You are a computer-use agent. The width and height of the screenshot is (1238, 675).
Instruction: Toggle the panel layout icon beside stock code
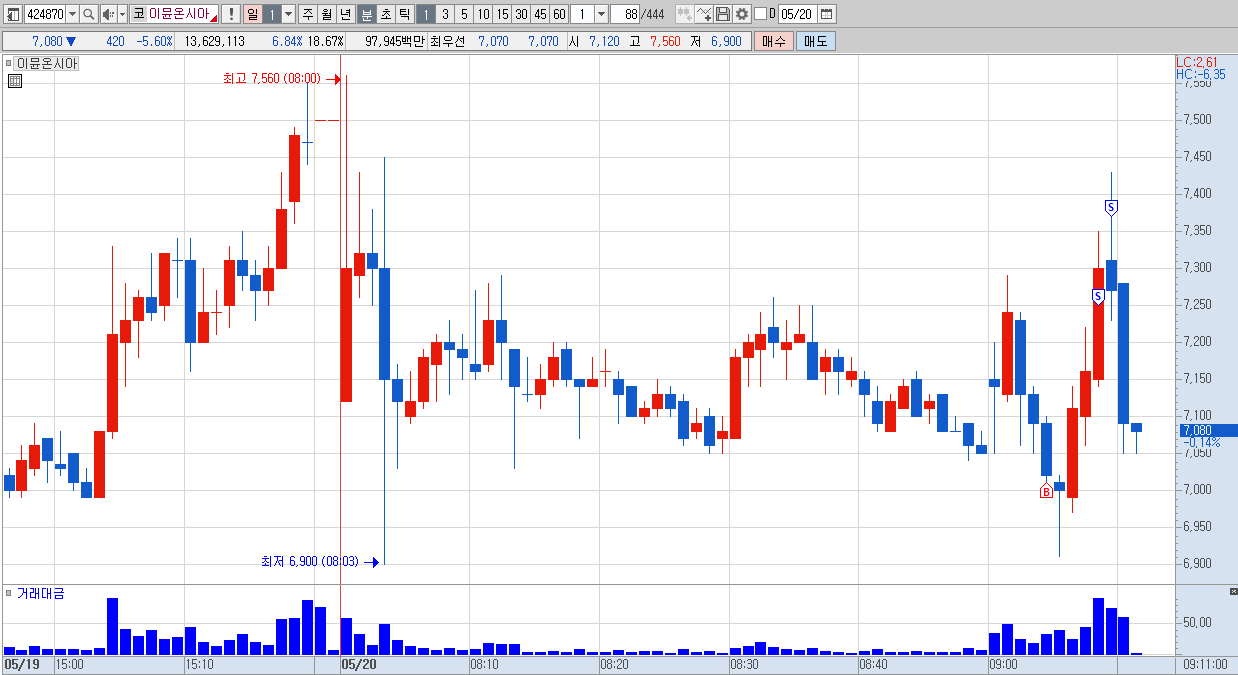(13, 14)
